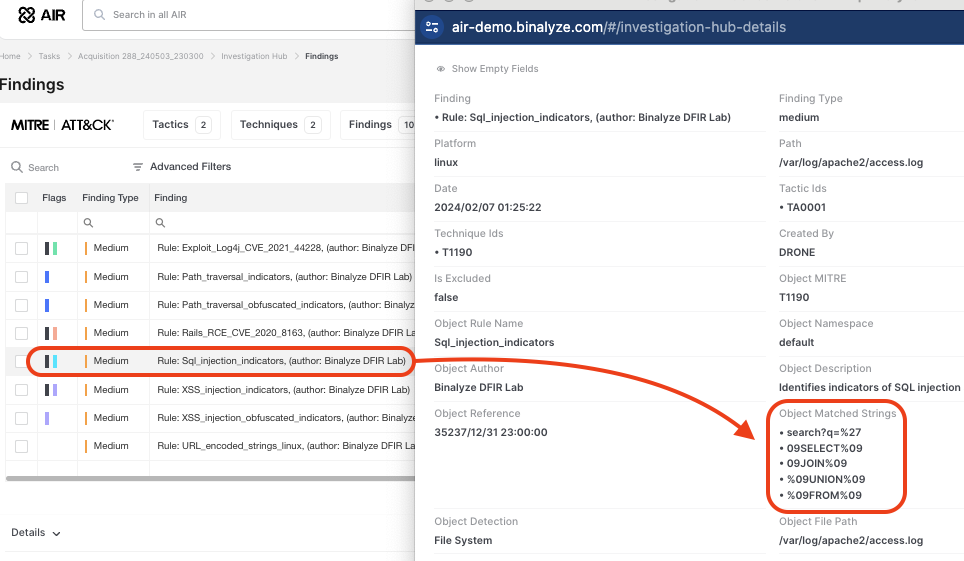Click the site settings icon in address bar
The height and width of the screenshot is (561, 964).
[x=432, y=27]
